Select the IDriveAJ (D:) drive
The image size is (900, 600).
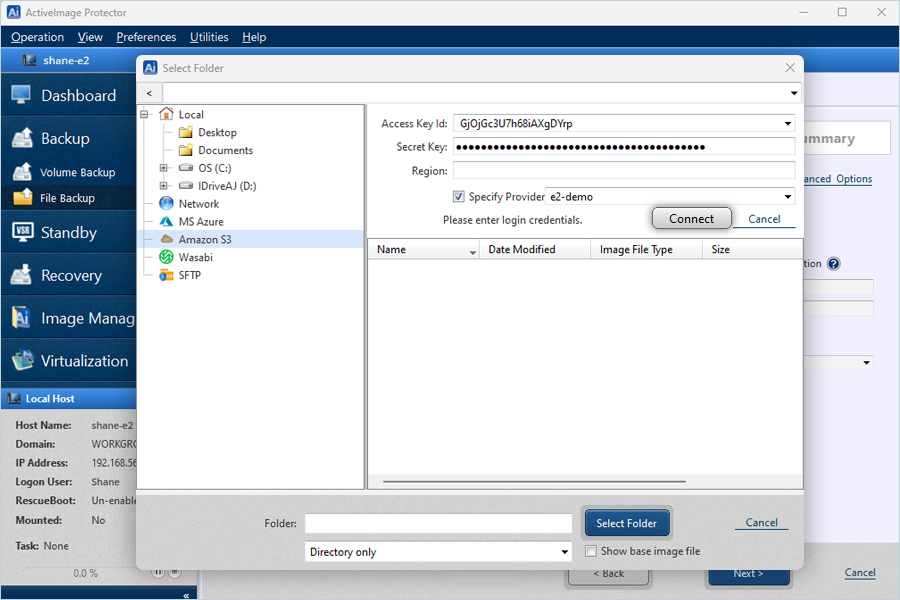(218, 185)
